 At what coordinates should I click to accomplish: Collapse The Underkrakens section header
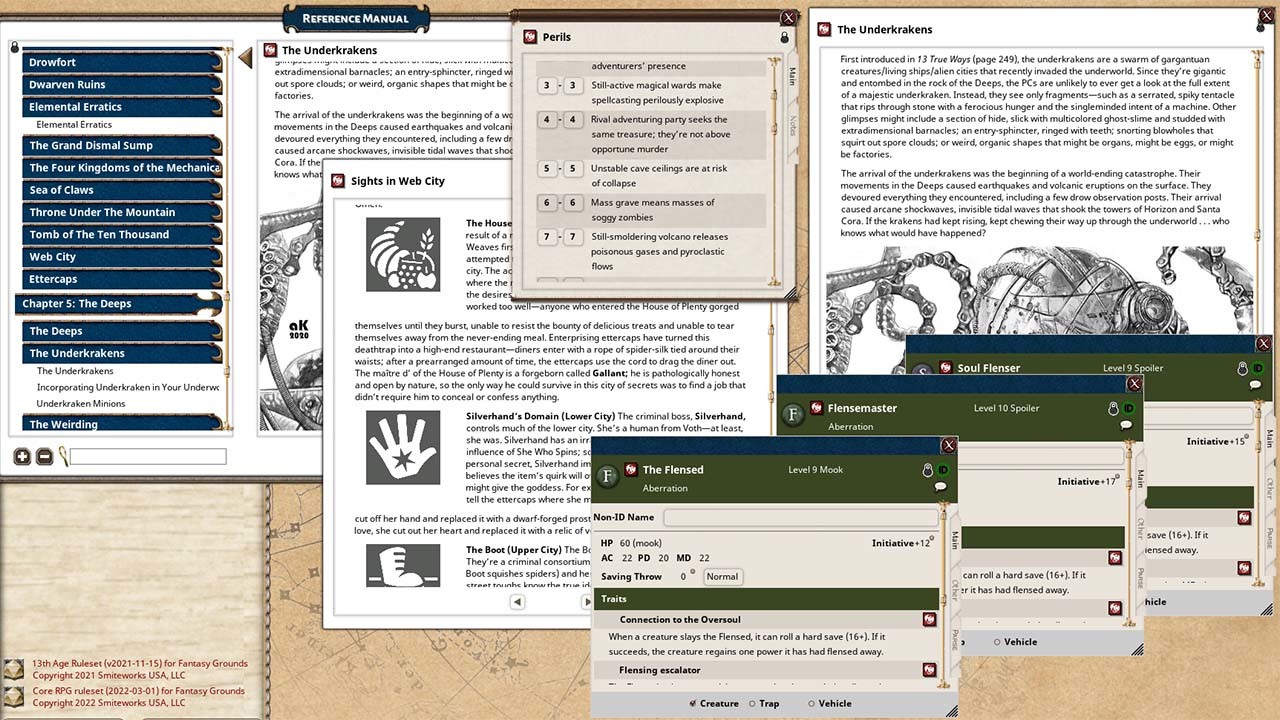click(x=121, y=353)
